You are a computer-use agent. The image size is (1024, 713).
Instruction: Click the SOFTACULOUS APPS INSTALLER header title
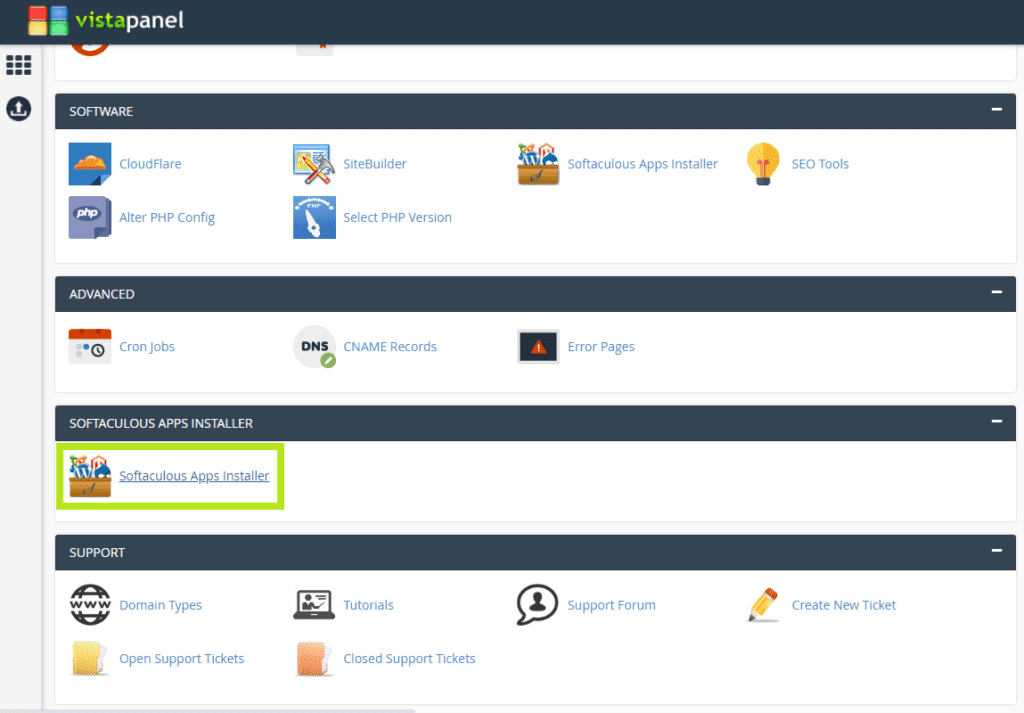pos(161,424)
